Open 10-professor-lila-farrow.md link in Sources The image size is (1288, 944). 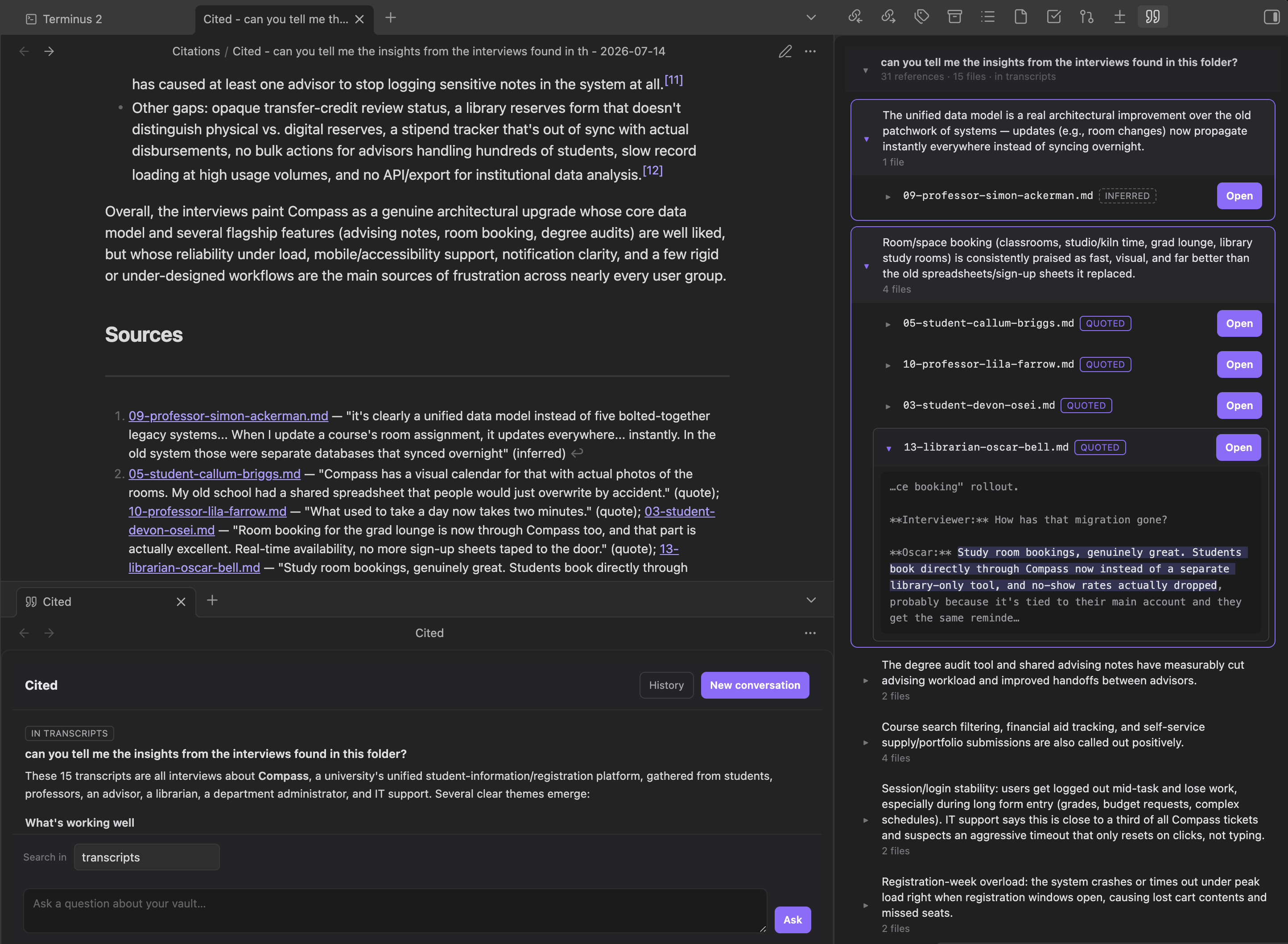point(207,511)
